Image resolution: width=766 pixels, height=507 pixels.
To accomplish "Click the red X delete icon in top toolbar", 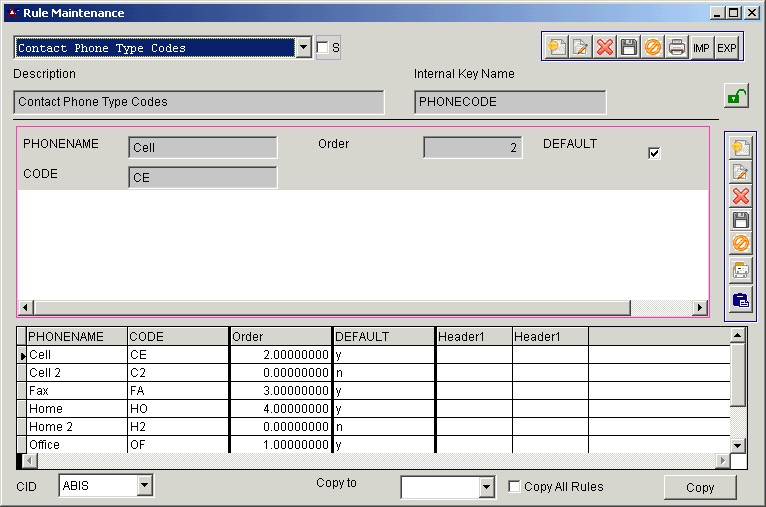I will (x=605, y=47).
